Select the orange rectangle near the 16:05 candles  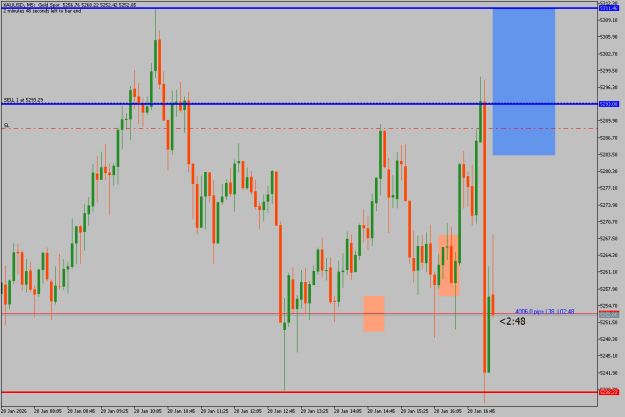click(449, 266)
